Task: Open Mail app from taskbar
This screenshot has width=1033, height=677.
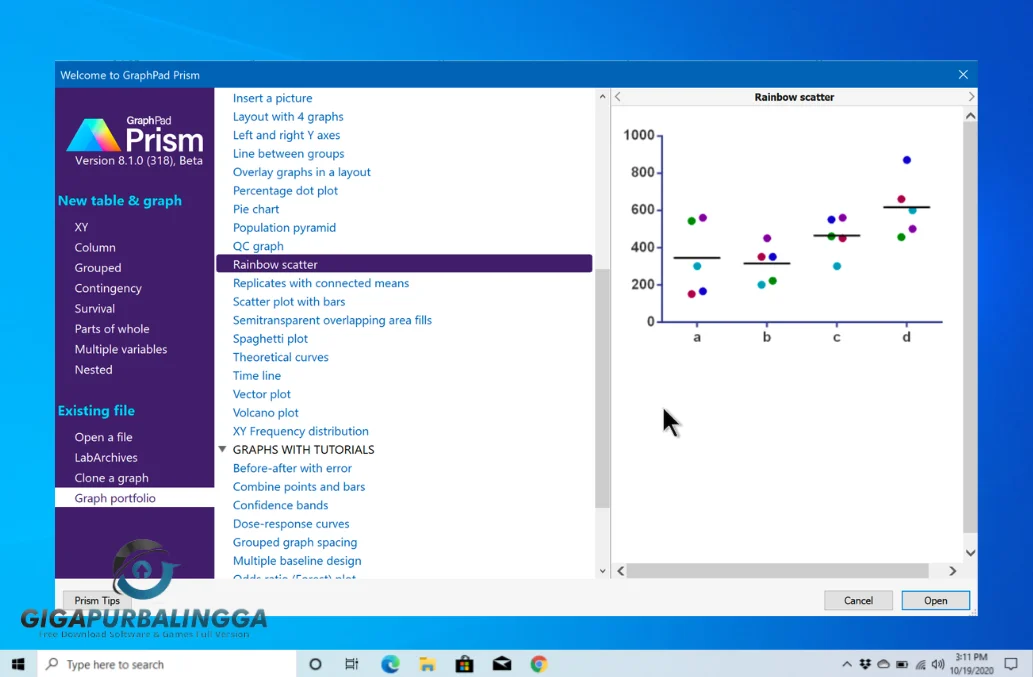Action: pos(501,664)
